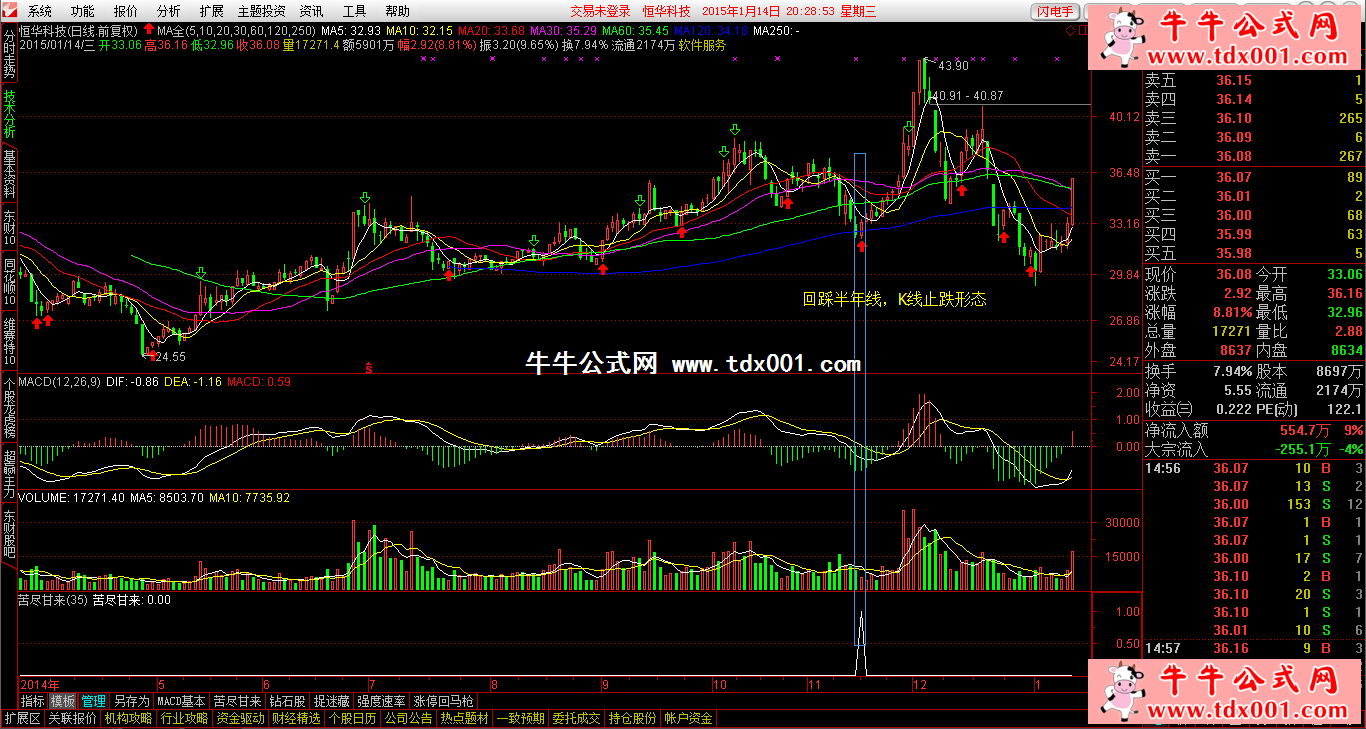Click 交易未登录 login link

600,11
